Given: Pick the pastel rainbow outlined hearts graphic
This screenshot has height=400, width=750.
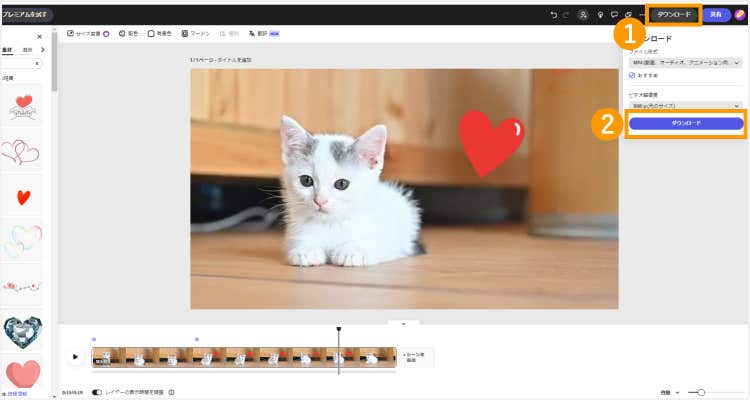Looking at the screenshot, I should [x=22, y=241].
